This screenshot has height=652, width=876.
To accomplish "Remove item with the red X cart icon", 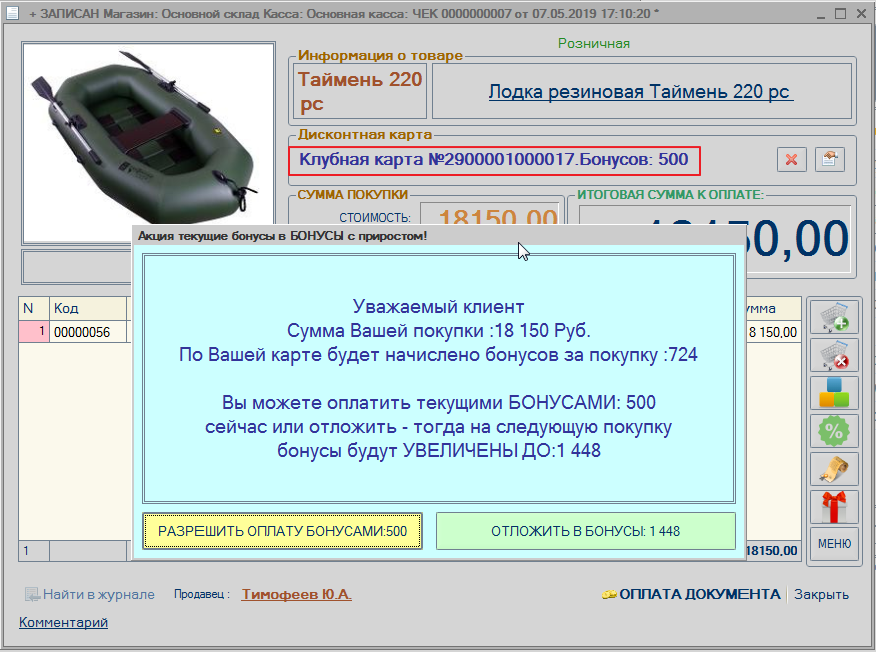I will [834, 354].
